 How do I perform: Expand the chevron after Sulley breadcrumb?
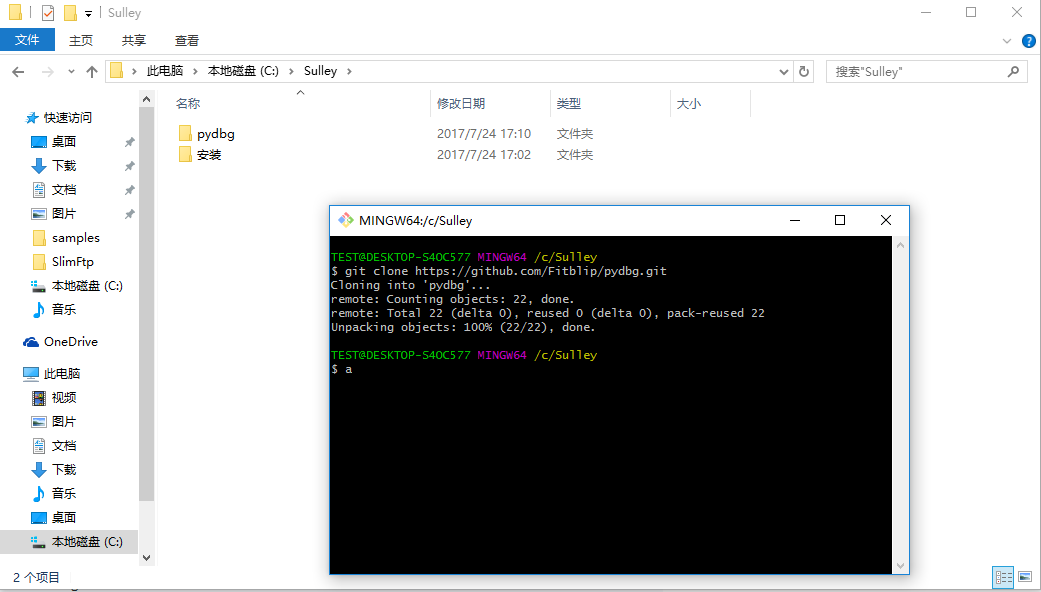[349, 71]
